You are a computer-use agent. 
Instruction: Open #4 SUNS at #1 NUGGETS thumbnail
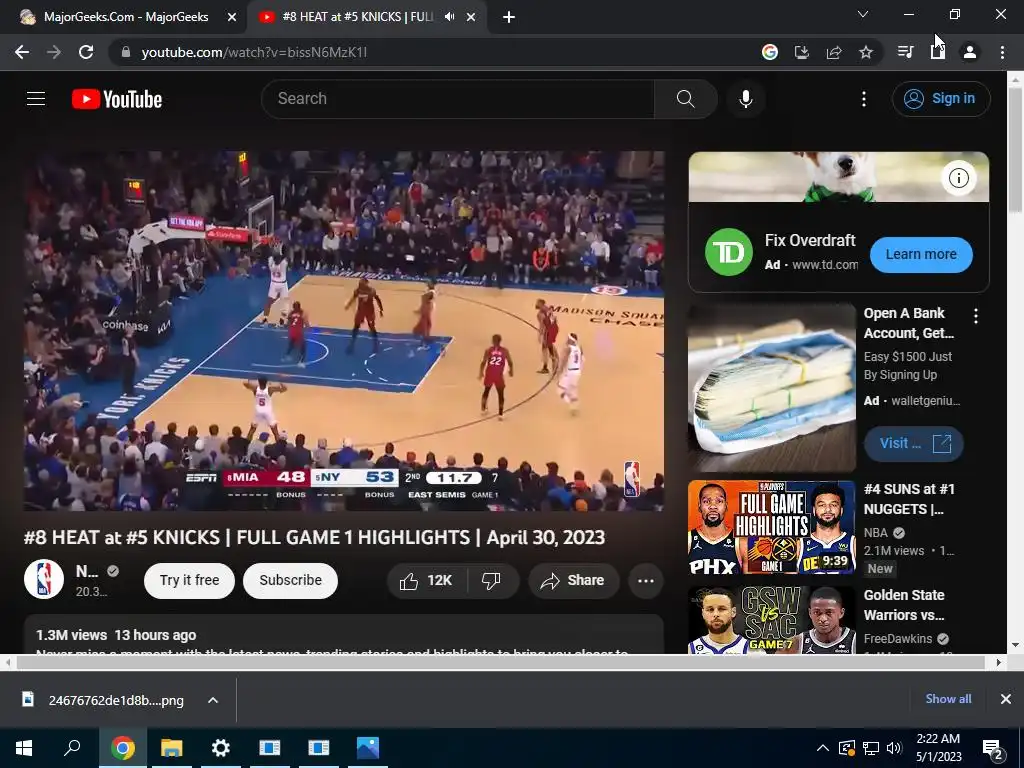(x=772, y=528)
